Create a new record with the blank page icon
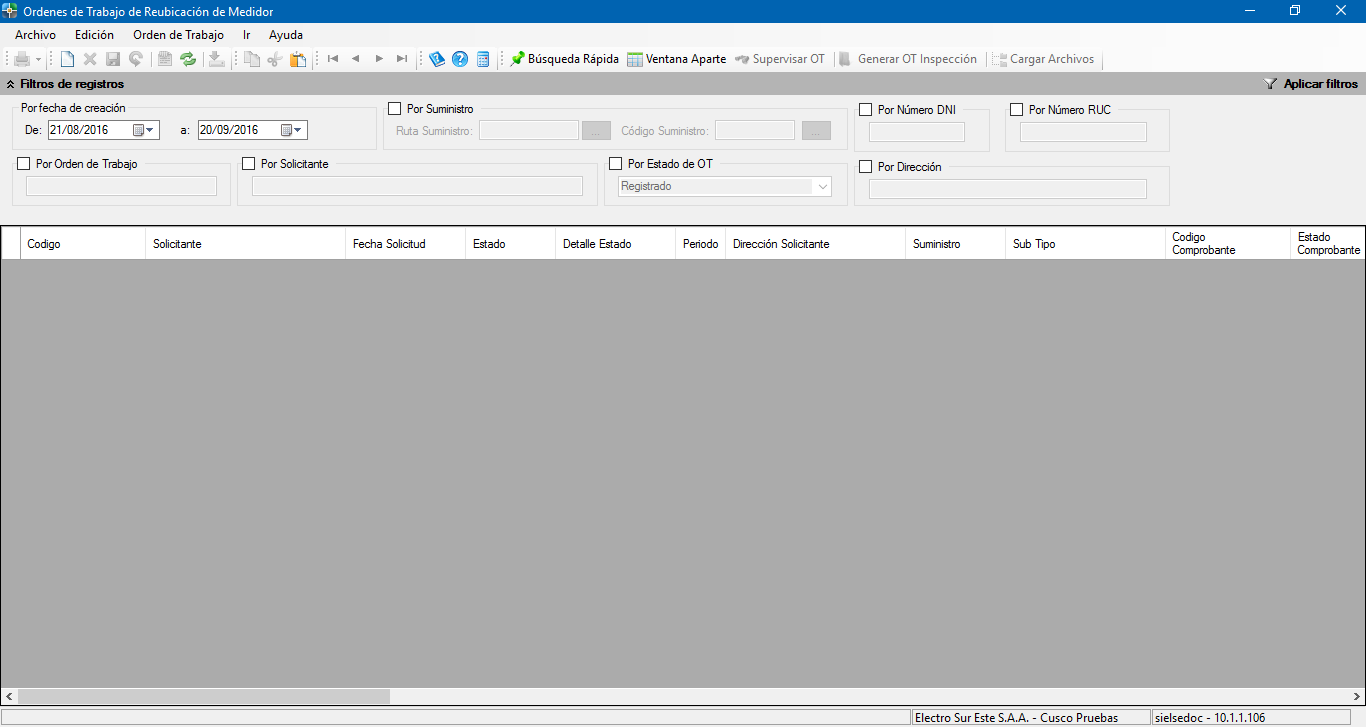This screenshot has width=1366, height=727. click(67, 60)
